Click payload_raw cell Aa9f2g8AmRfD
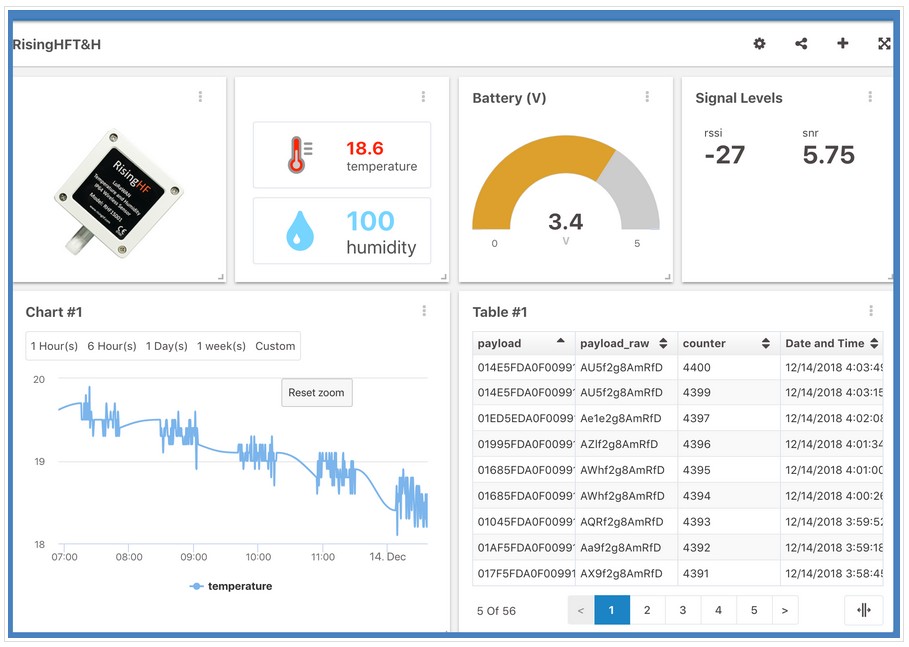 click(x=620, y=547)
